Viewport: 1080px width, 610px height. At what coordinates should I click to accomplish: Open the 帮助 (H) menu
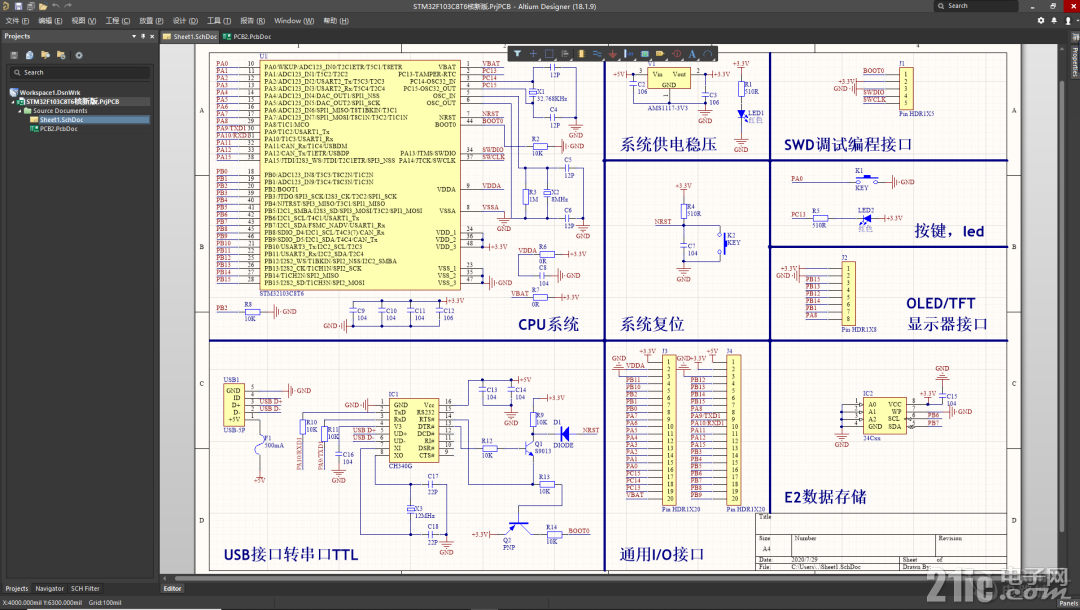coord(336,21)
